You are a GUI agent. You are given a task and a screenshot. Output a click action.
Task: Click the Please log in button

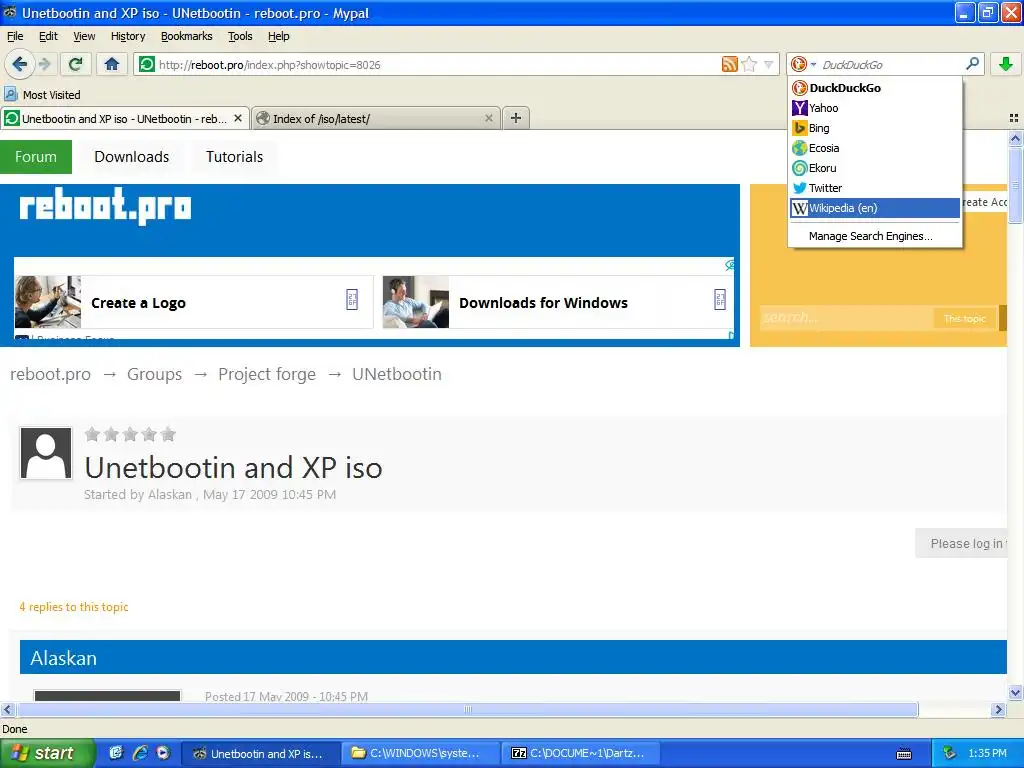pyautogui.click(x=961, y=543)
